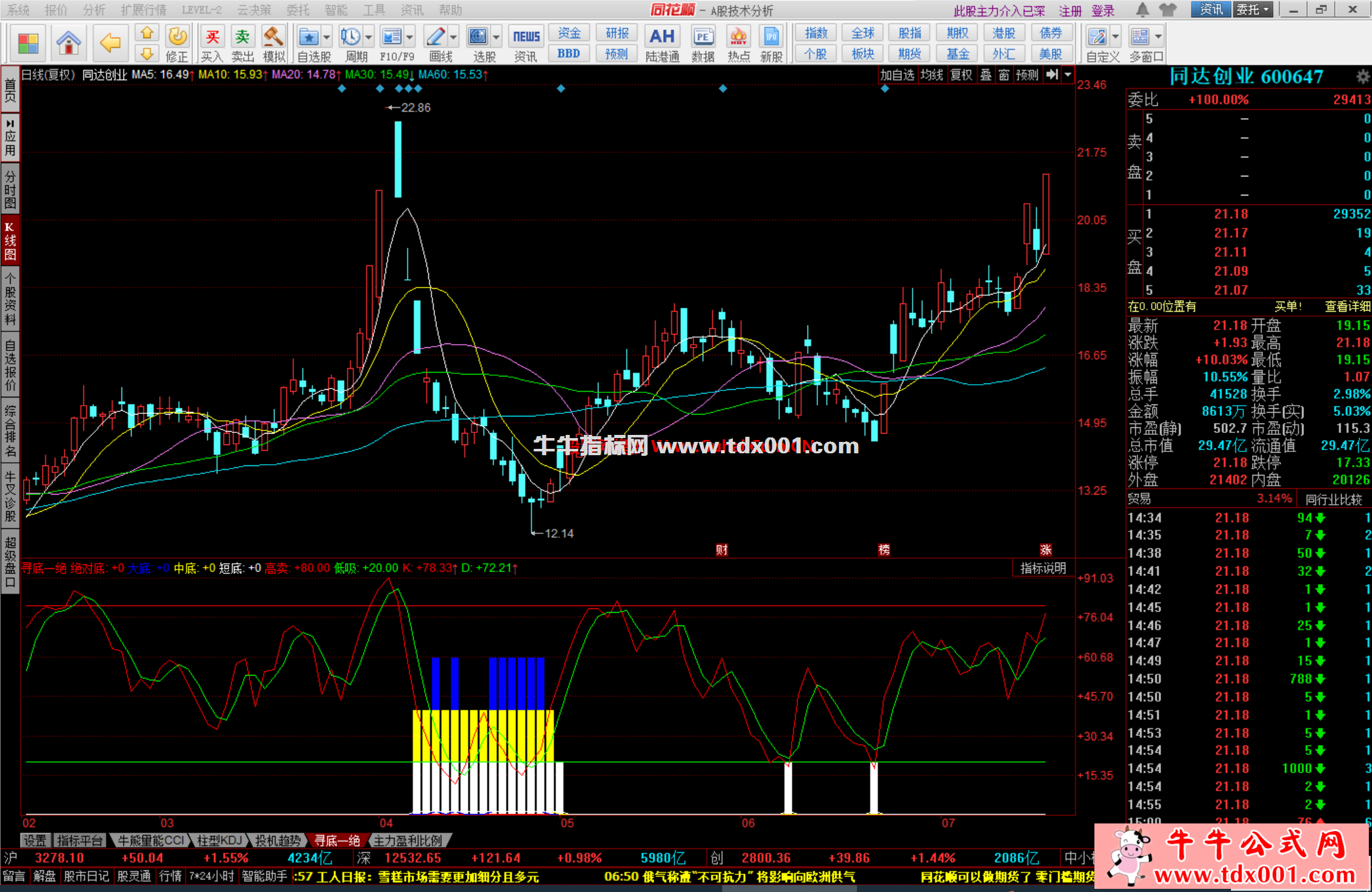Switch to 超级盘口 side tab

pyautogui.click(x=10, y=563)
